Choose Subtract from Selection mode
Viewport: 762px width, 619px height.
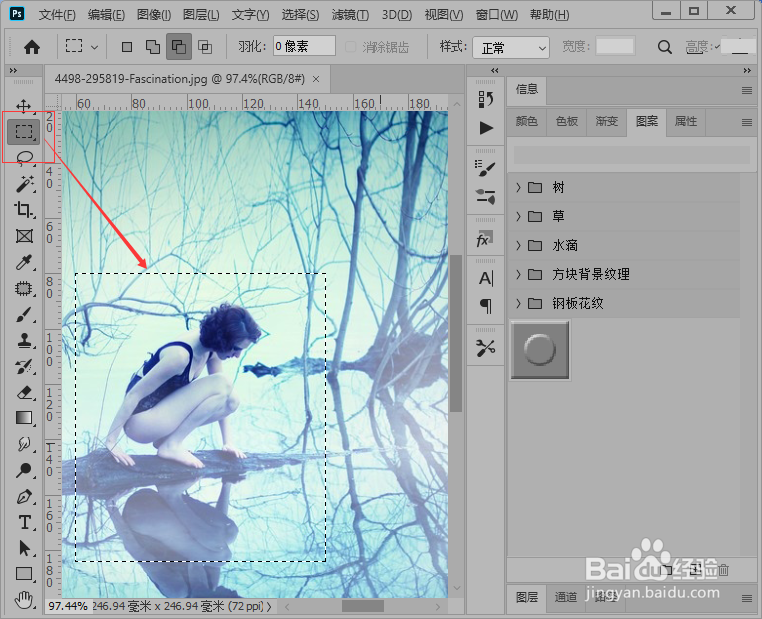pyautogui.click(x=179, y=47)
